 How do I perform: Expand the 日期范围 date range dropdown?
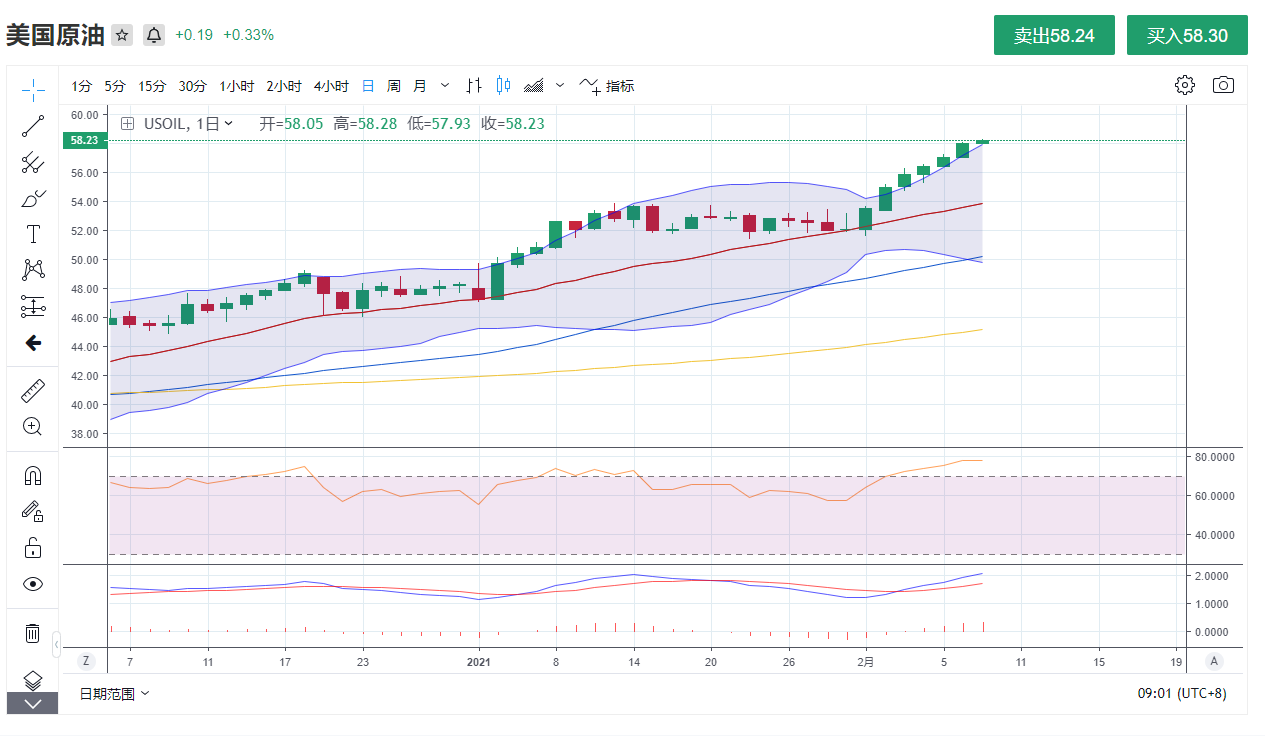point(114,694)
